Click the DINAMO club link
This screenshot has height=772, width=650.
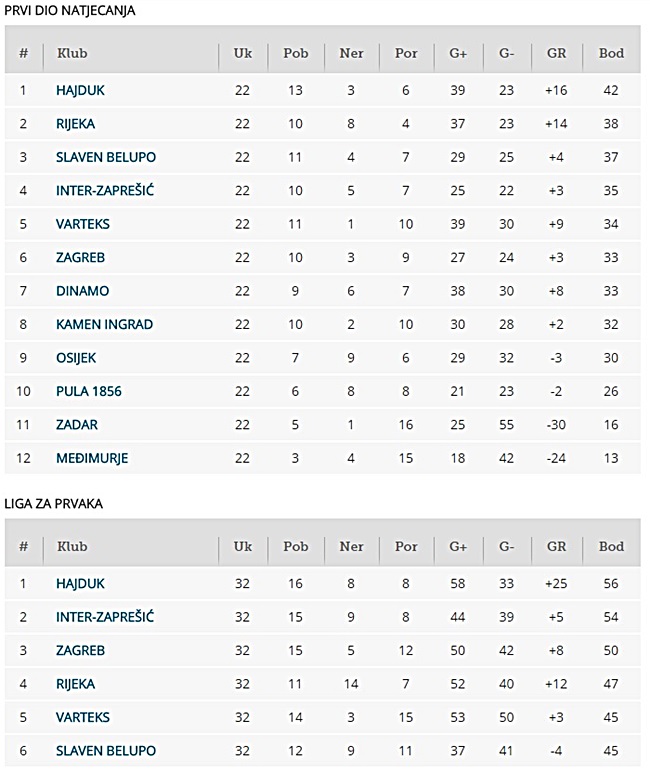click(82, 291)
